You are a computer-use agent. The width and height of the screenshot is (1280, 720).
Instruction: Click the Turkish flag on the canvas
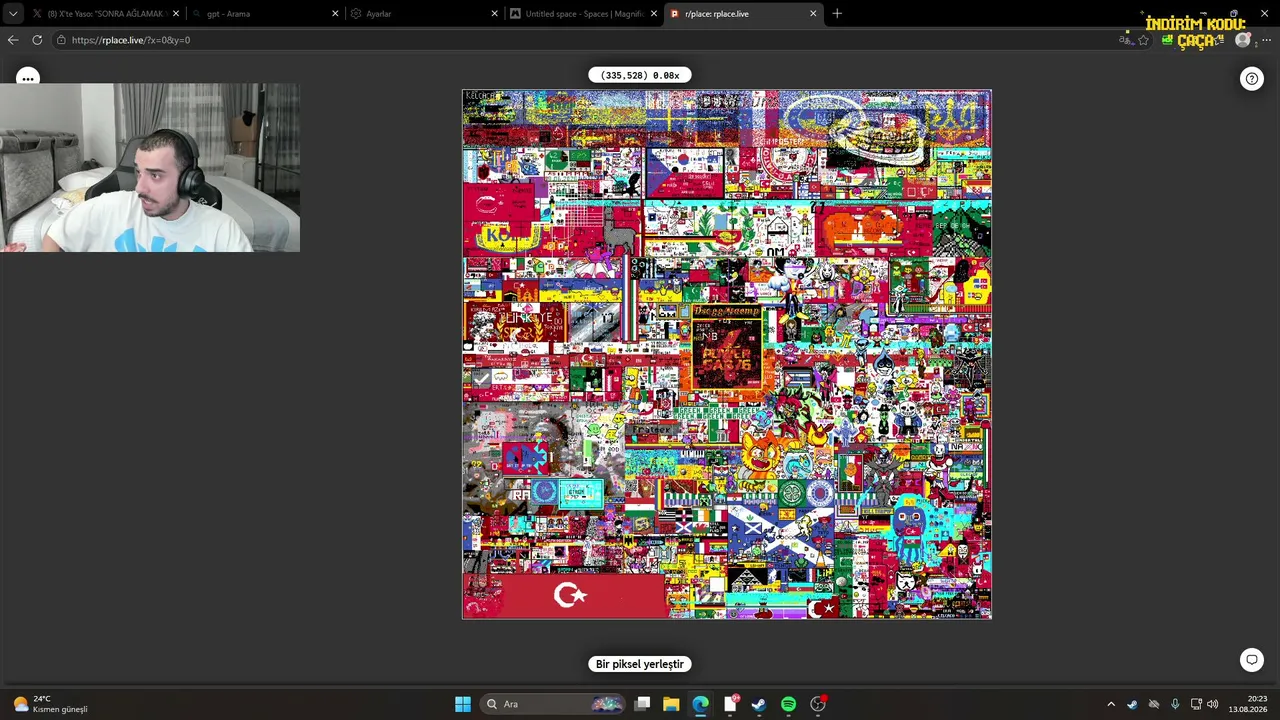565,596
